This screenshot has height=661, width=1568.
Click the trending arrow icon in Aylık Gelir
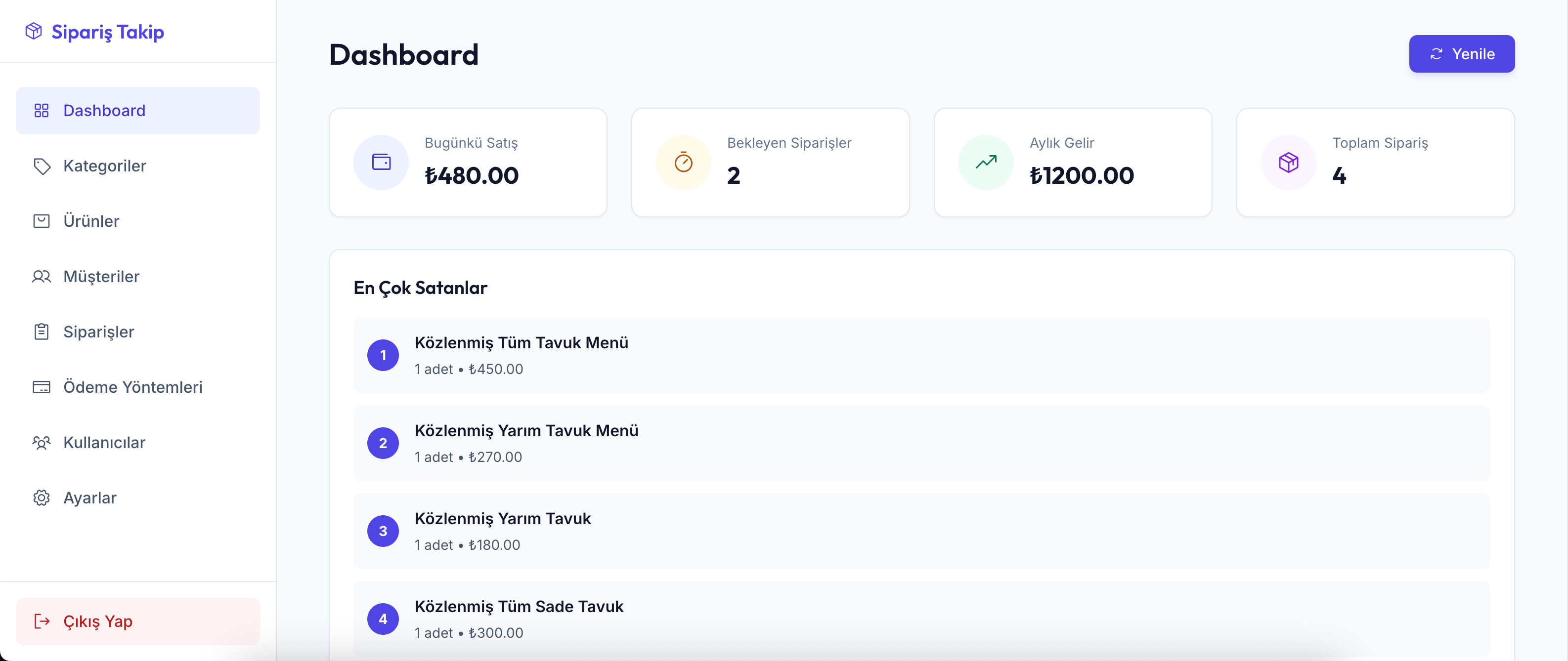pos(986,162)
